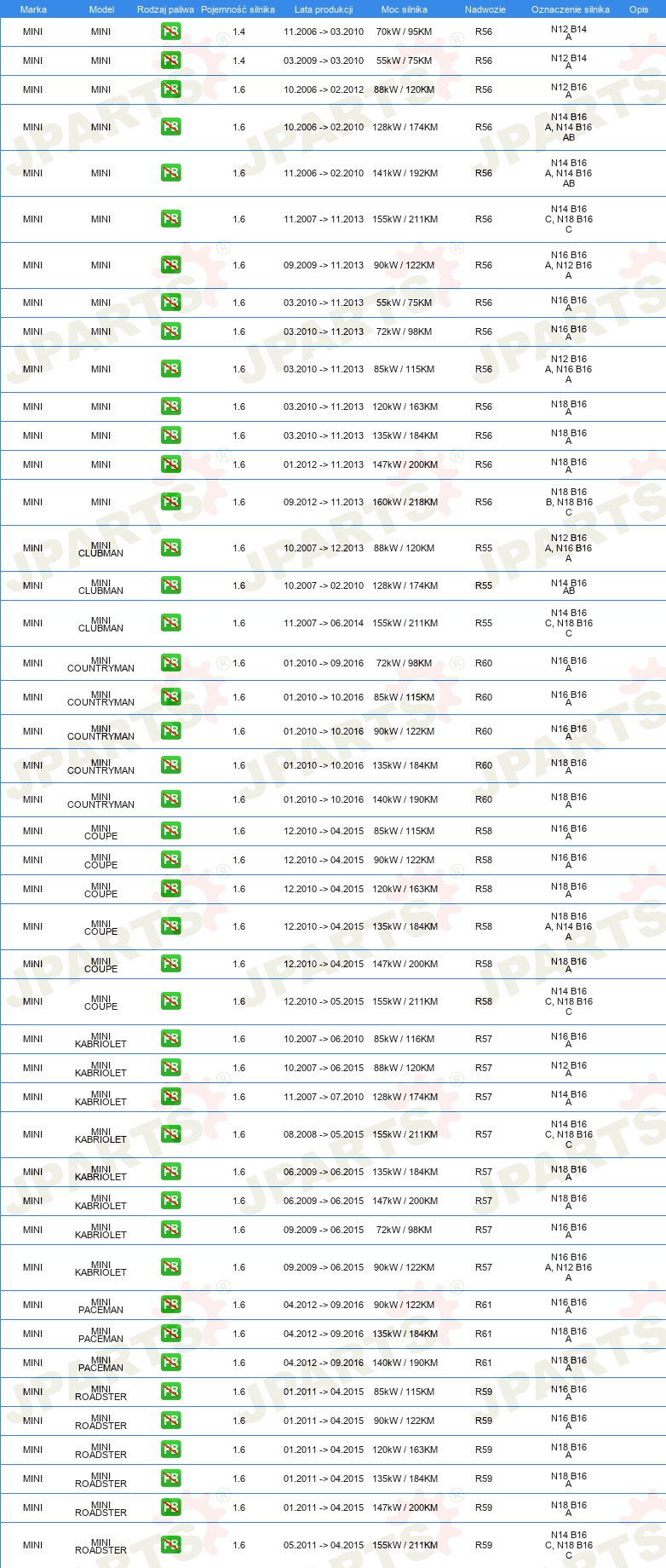
Task: Select engine power cell 55kW / 75KM for 1.4
Action: tap(404, 61)
